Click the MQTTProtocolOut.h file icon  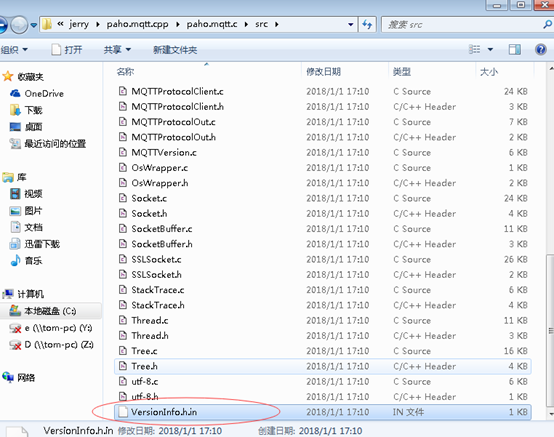click(x=123, y=137)
